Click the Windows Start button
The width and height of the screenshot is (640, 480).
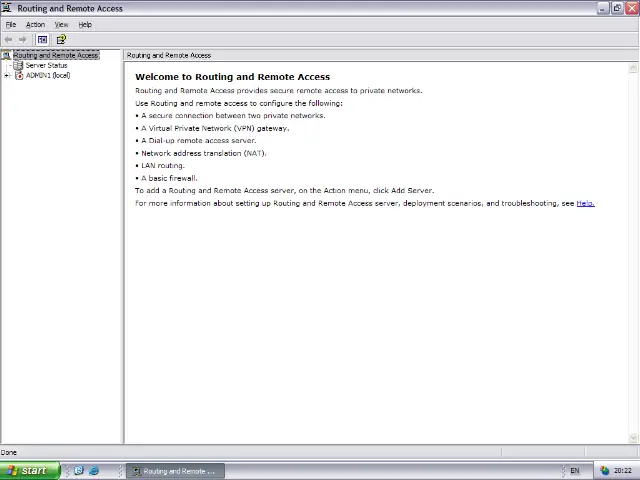(27, 470)
